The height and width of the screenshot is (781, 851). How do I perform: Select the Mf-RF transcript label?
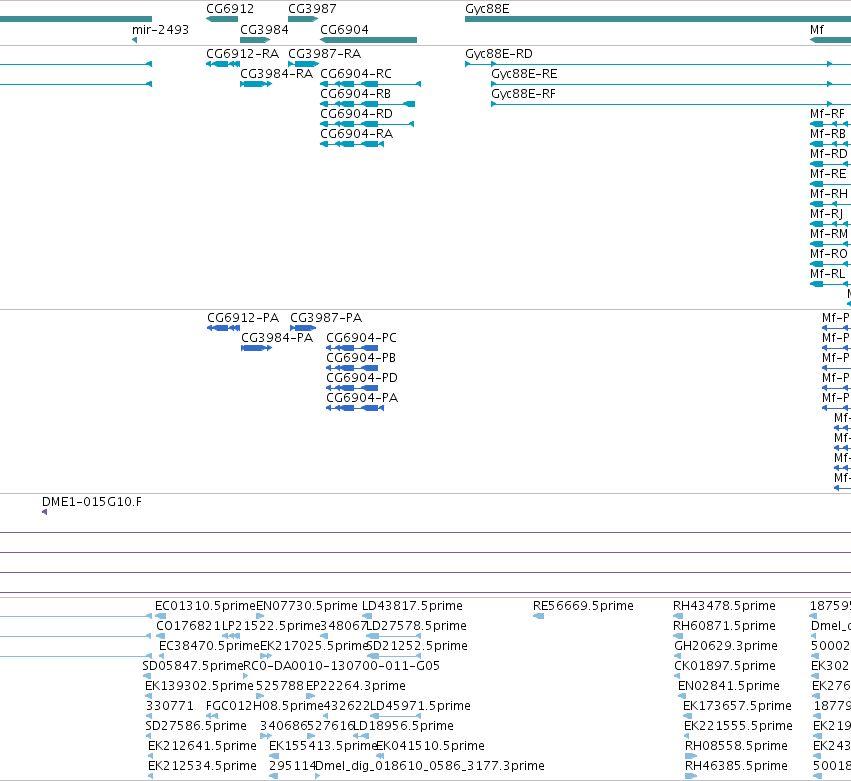pos(828,114)
